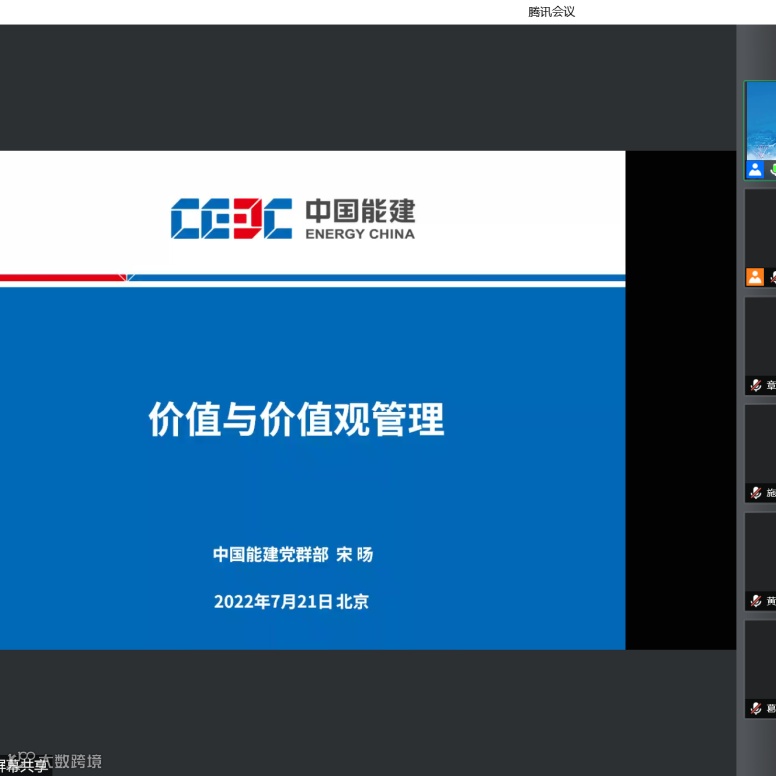This screenshot has width=776, height=776.
Task: Click the 中国能建 logo text
Action: click(360, 211)
